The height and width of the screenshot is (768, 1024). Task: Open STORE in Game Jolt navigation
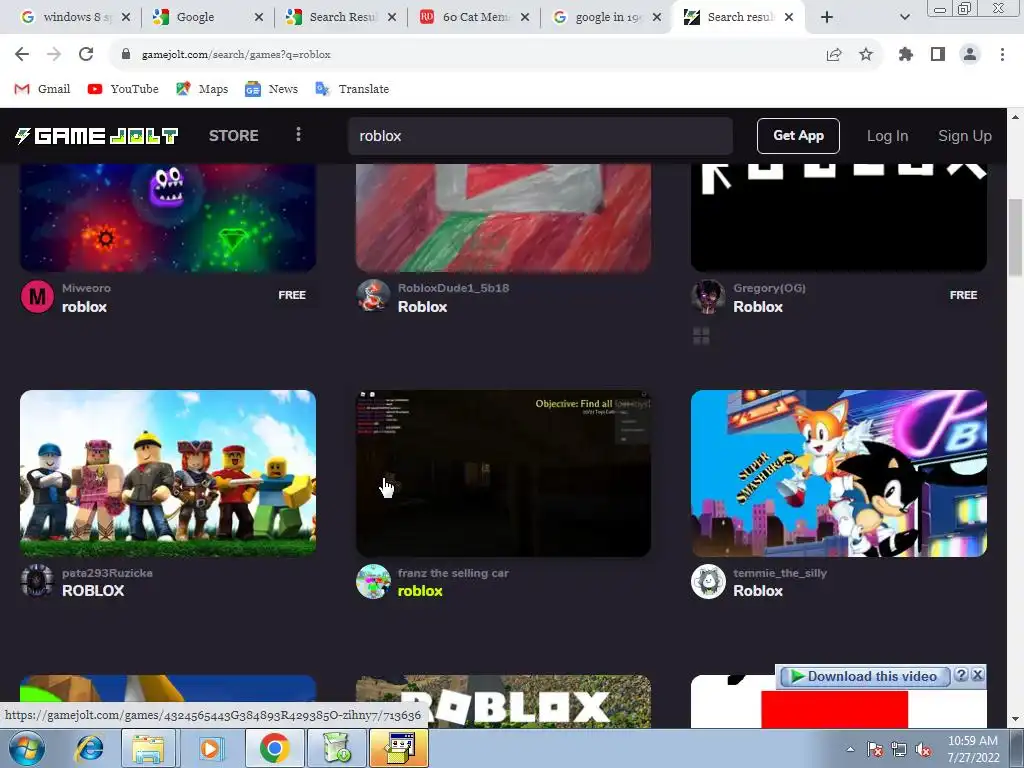(234, 136)
